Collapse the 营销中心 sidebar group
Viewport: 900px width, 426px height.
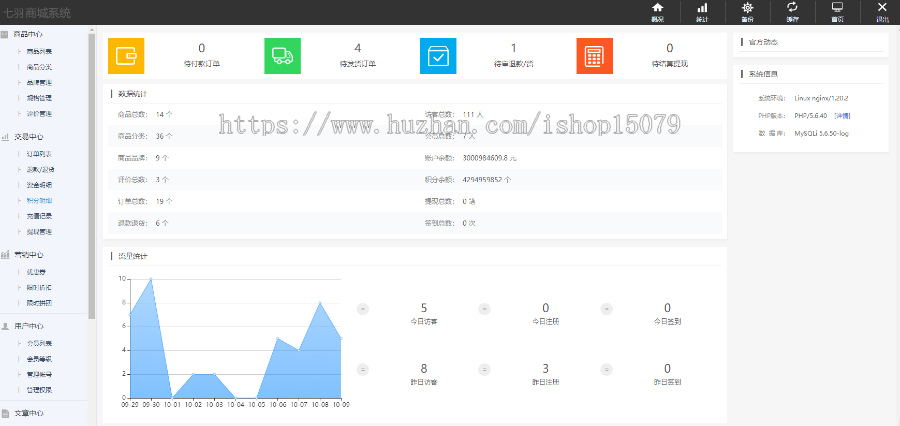pos(29,255)
